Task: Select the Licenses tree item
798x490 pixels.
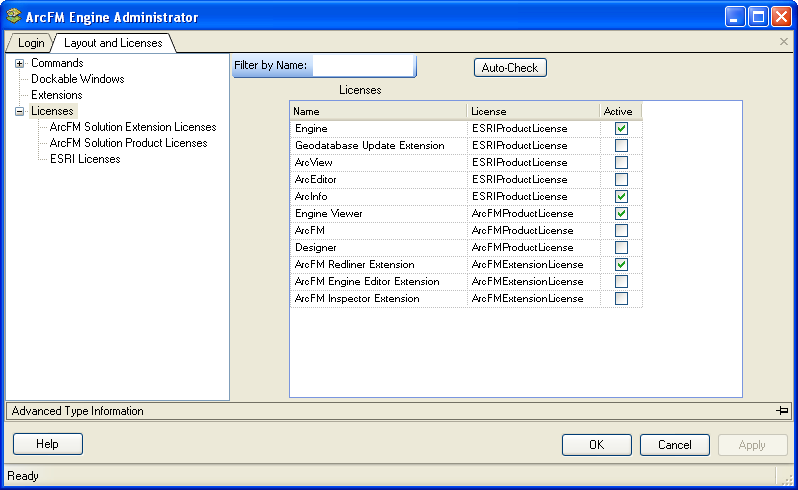Action: click(52, 111)
